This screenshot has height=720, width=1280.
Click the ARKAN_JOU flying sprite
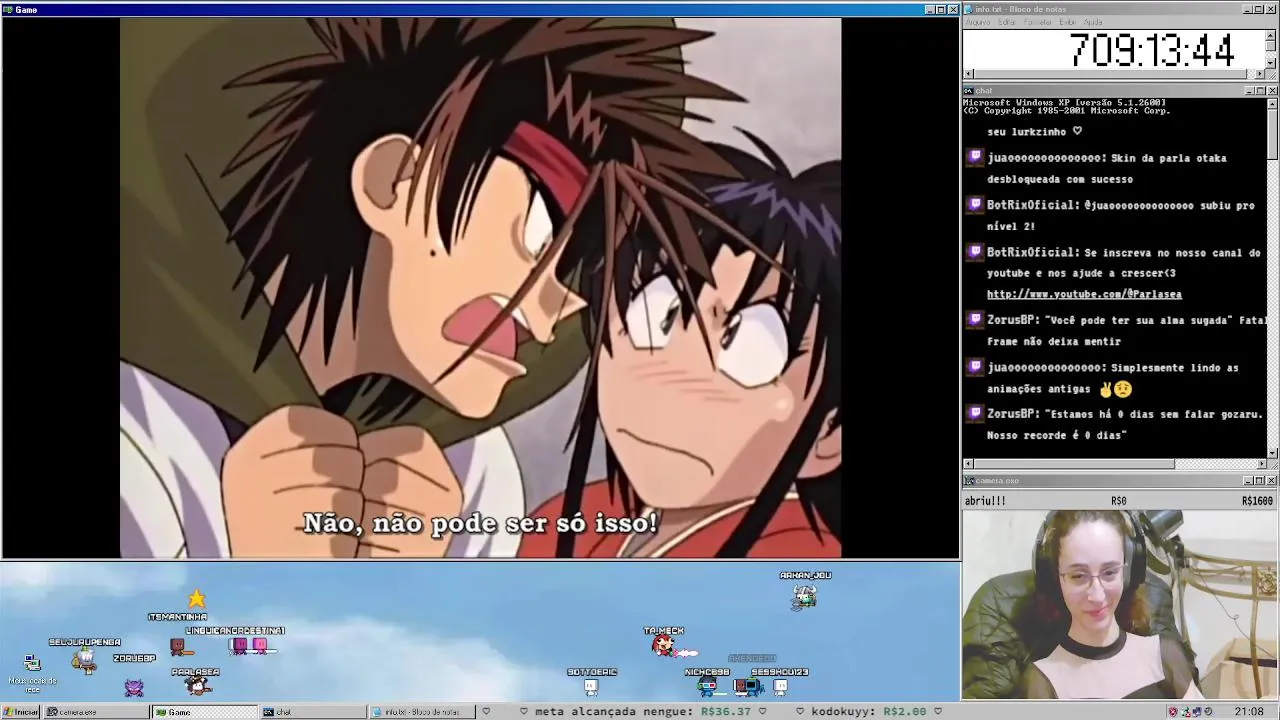coord(805,596)
